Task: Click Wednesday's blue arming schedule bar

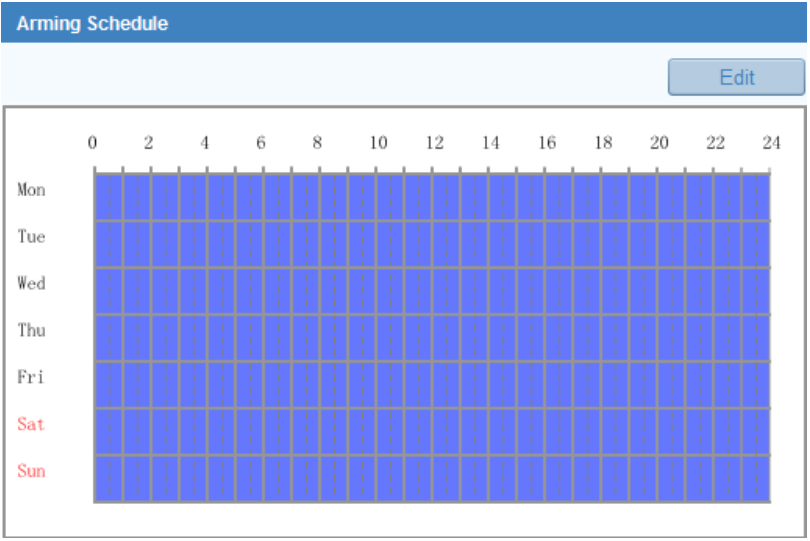Action: coord(431,290)
